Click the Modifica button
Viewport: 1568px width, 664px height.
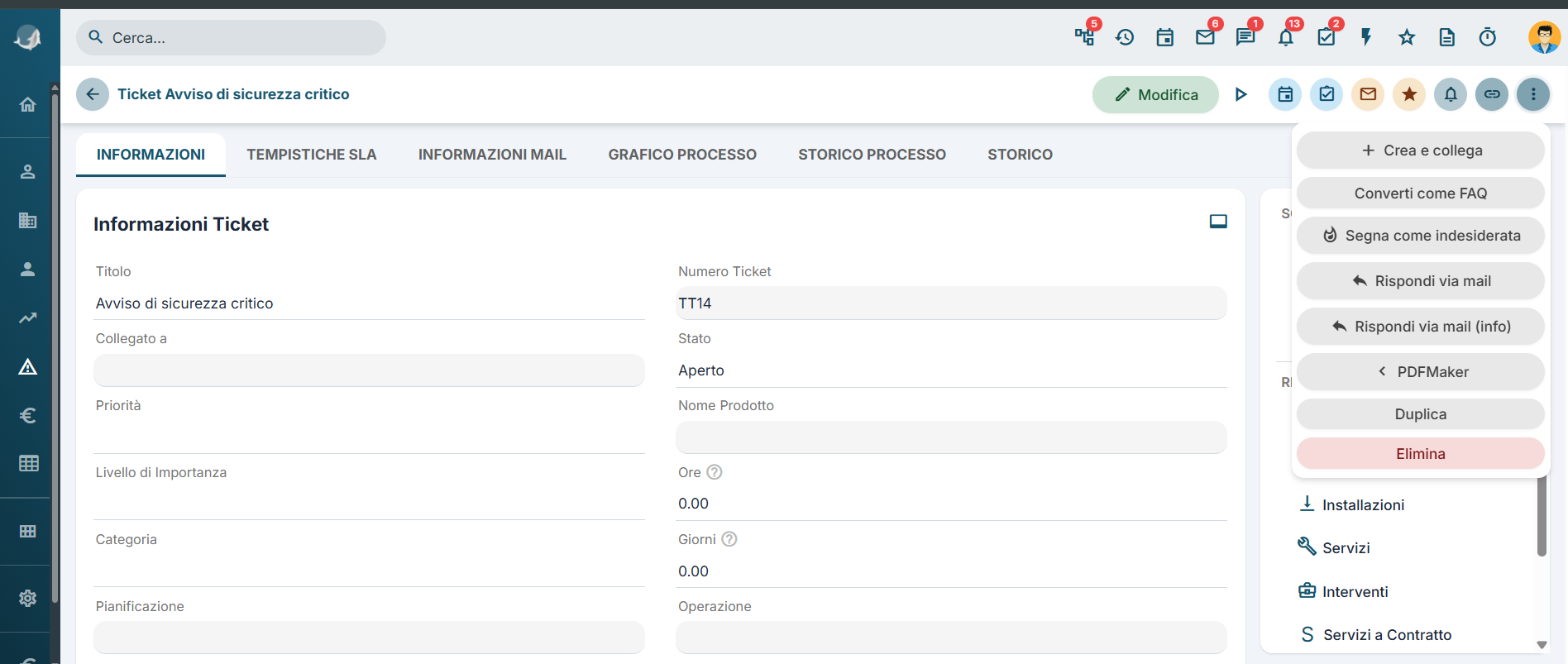1155,94
